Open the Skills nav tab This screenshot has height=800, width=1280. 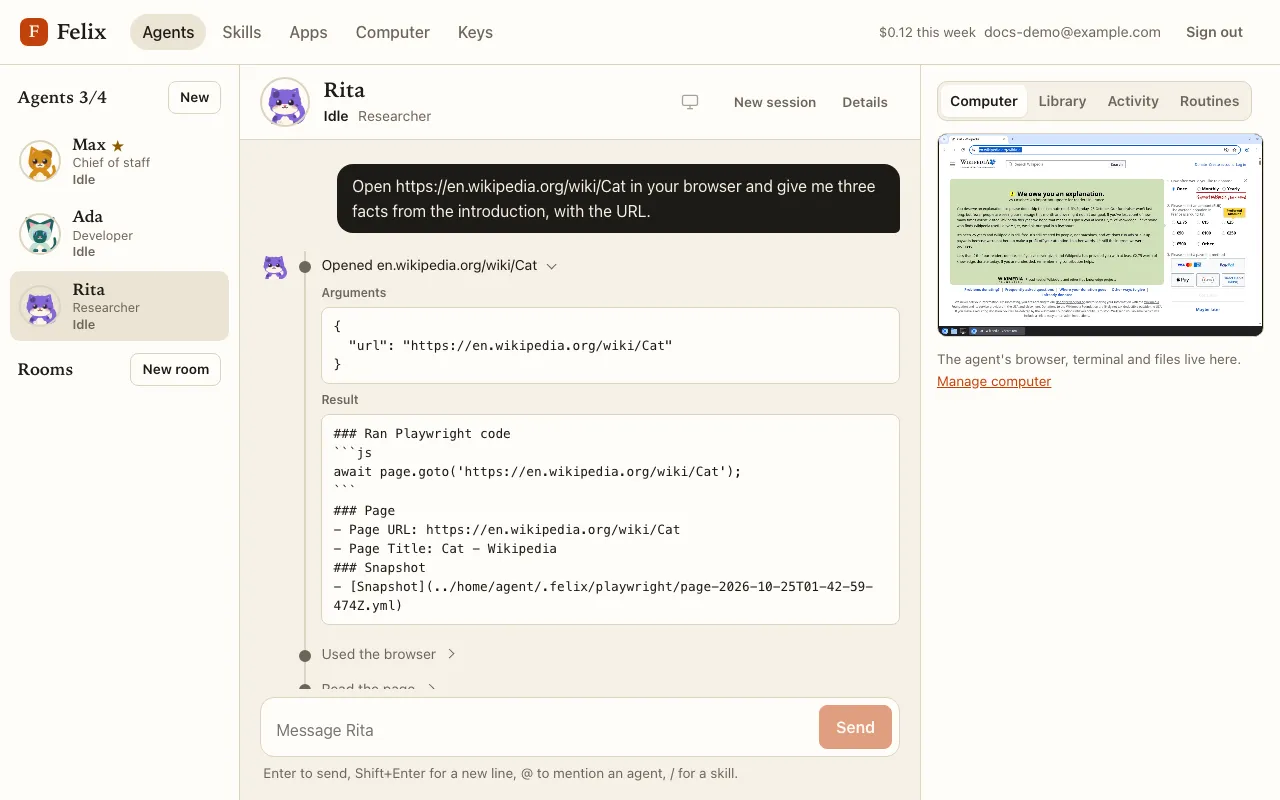(x=242, y=32)
